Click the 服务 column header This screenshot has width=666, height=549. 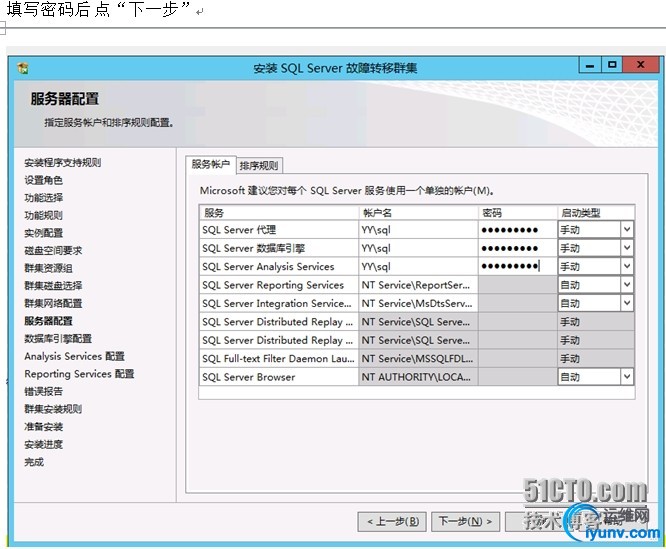click(279, 213)
